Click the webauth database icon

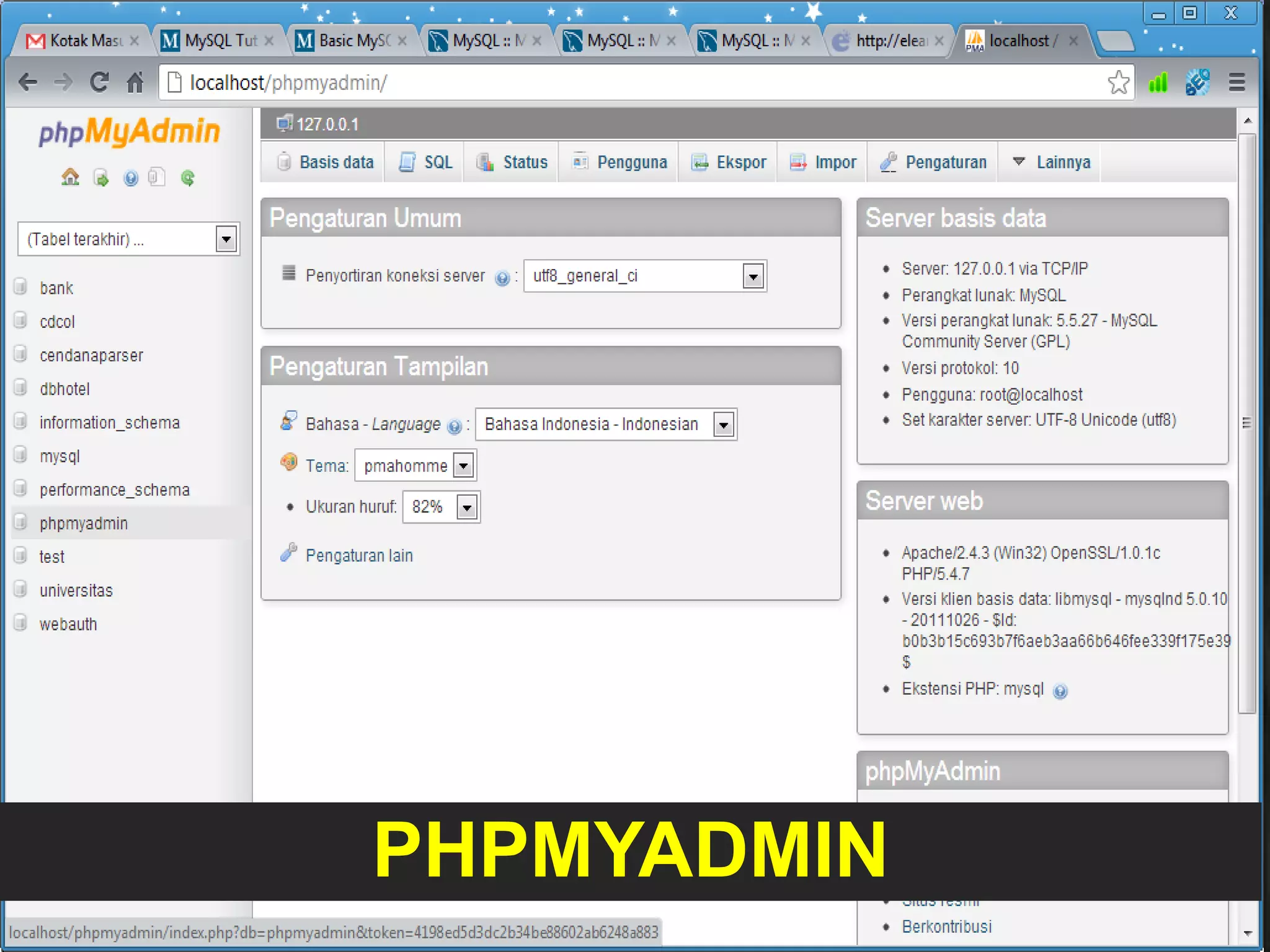click(x=20, y=622)
